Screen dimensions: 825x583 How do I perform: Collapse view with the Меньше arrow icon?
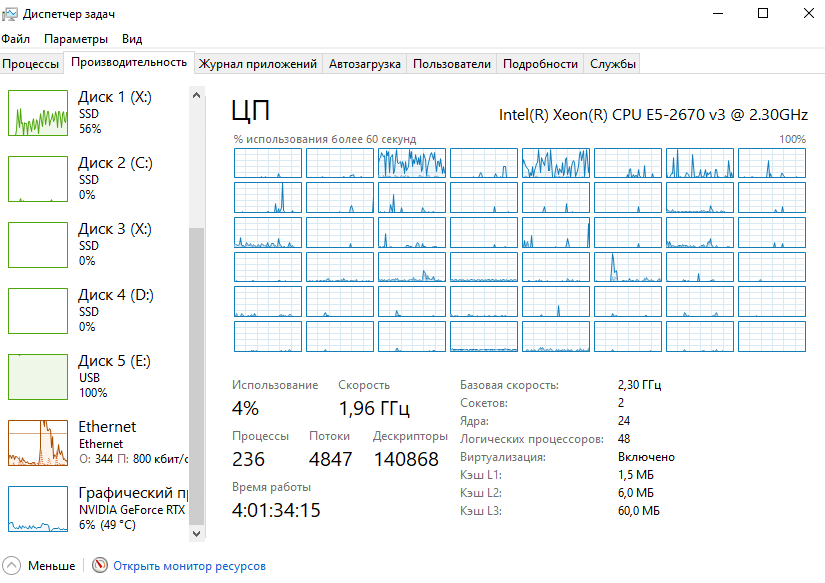click(12, 566)
